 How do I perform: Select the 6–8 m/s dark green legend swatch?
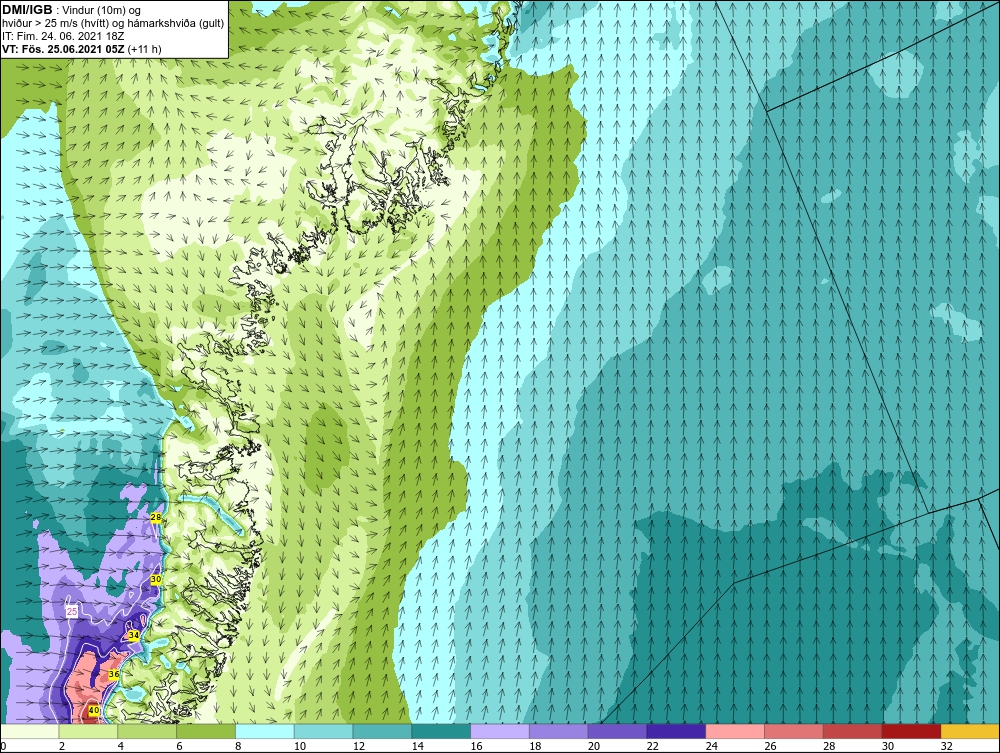coord(206,731)
